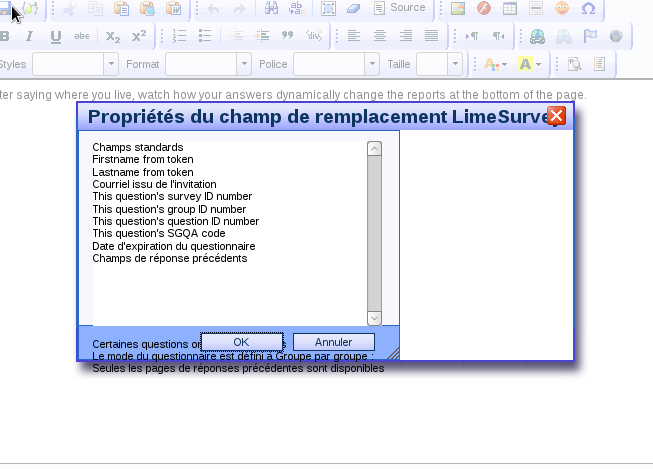Toggle superscript formatting
Screen dimensions: 653x469
[x=139, y=36]
